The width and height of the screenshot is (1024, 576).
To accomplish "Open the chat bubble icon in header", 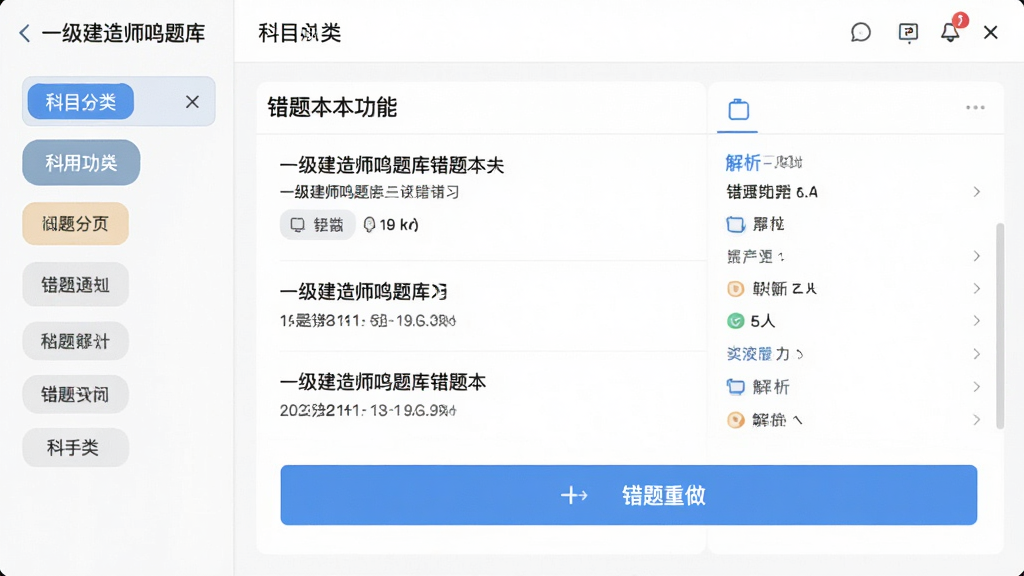I will pyautogui.click(x=861, y=32).
